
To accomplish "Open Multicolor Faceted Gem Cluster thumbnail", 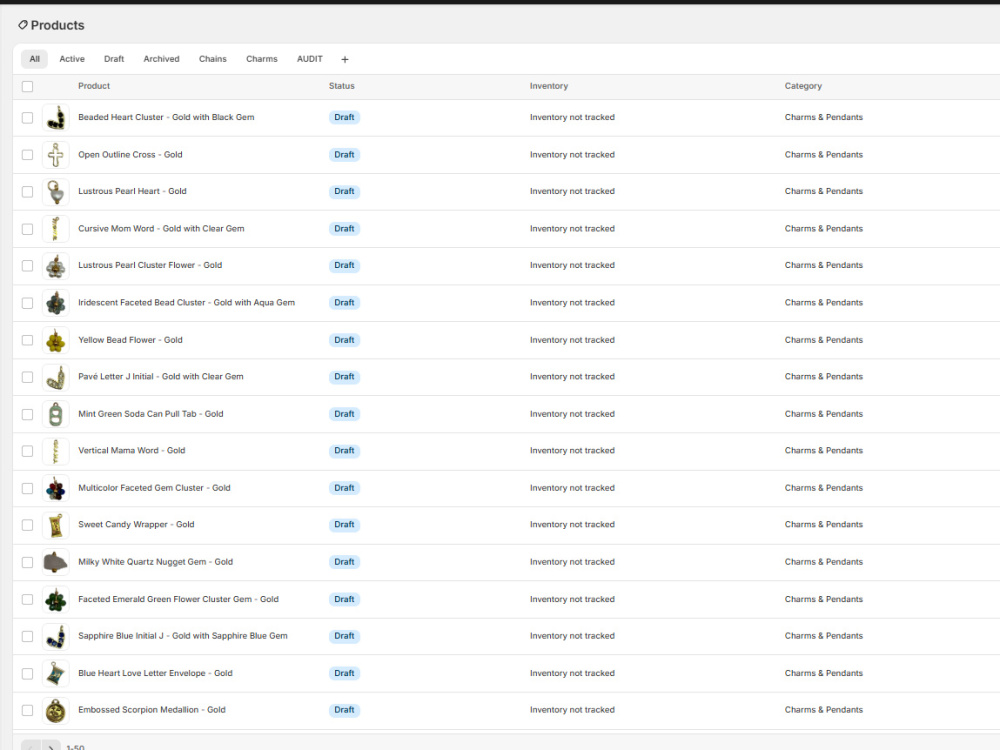I will point(55,488).
